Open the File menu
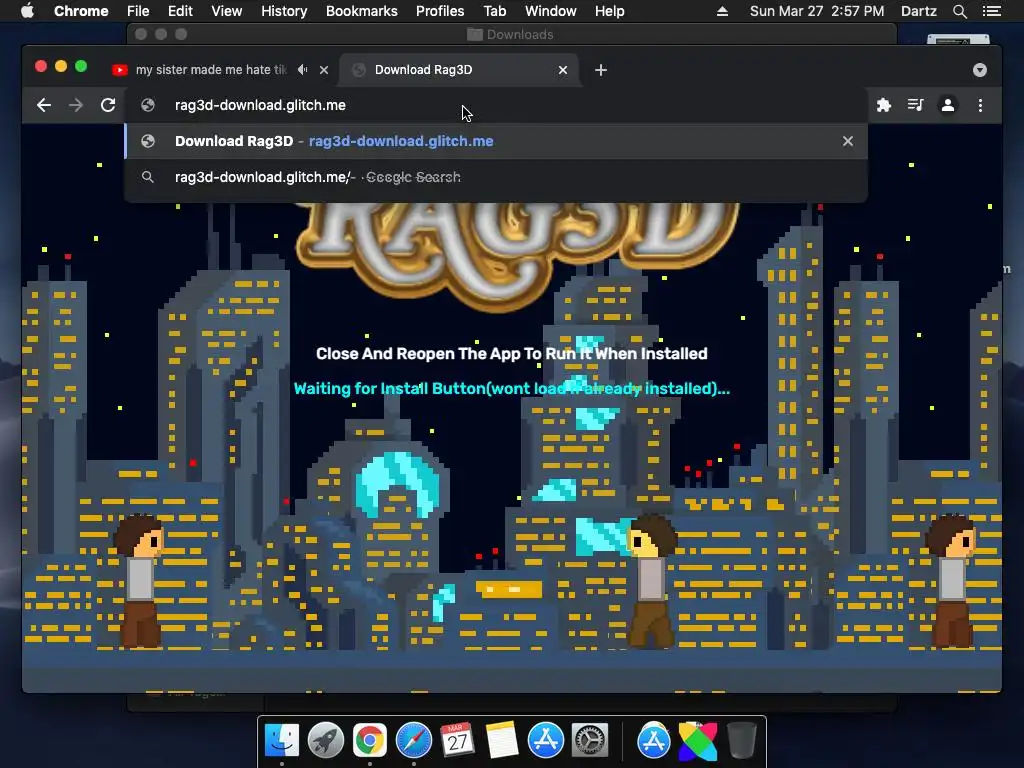1024x768 pixels. (x=138, y=11)
